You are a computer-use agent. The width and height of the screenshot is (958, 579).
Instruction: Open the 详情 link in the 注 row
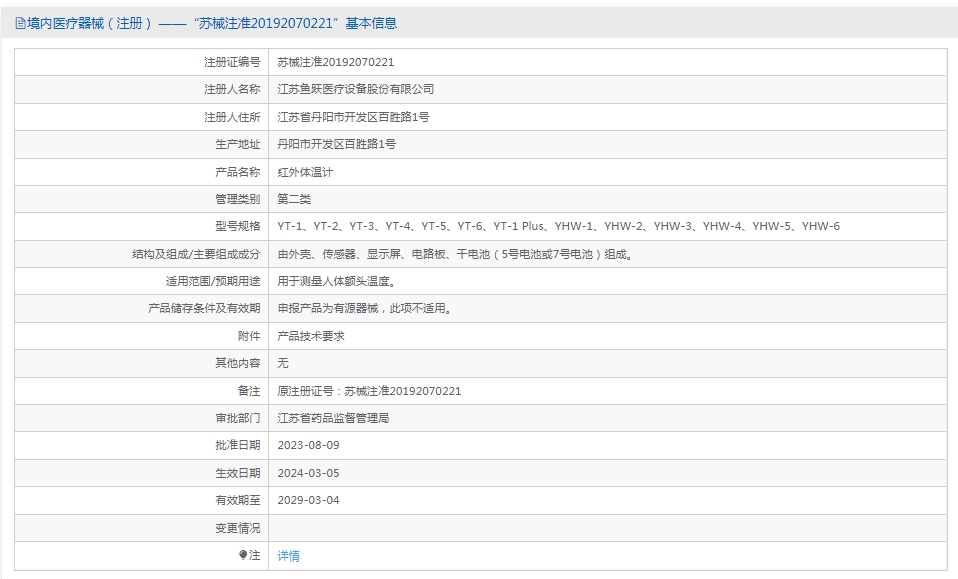pos(288,556)
